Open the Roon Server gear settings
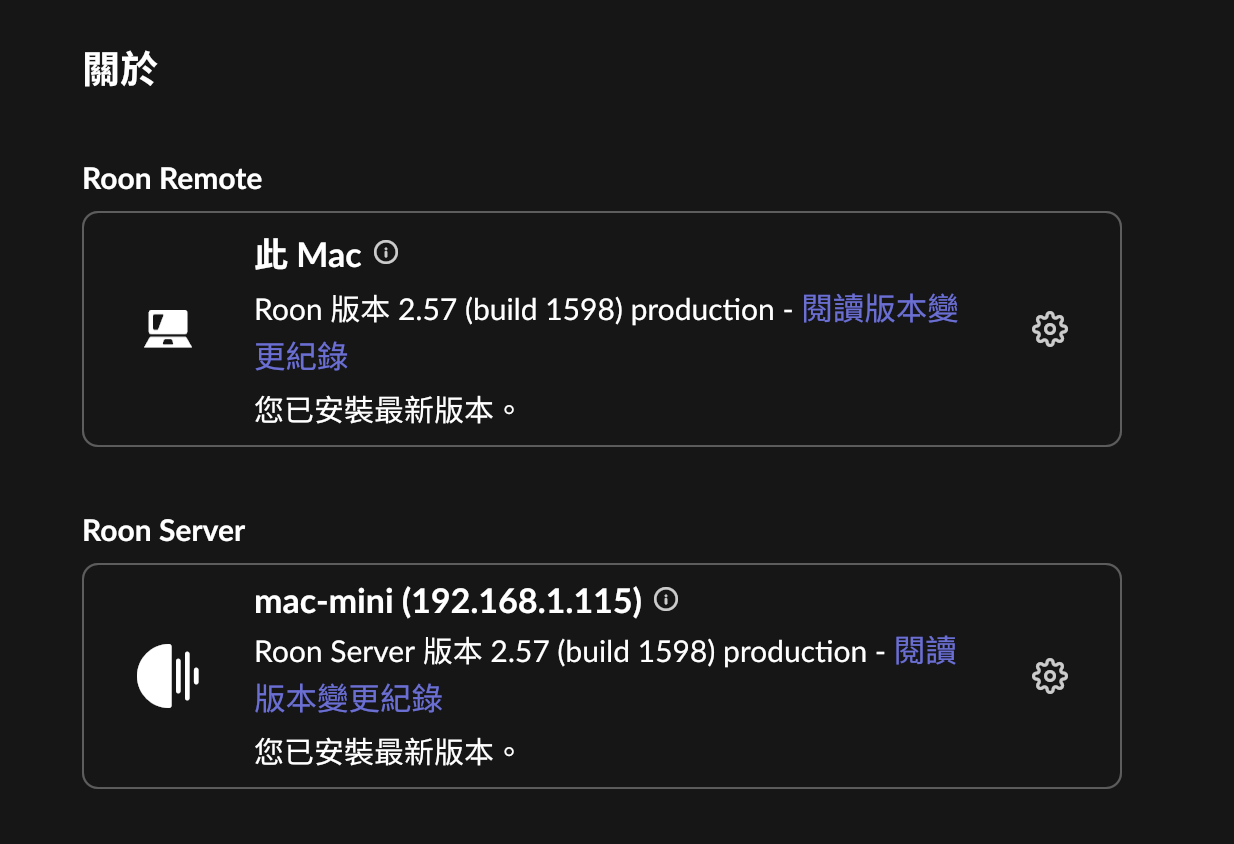The height and width of the screenshot is (844, 1234). tap(1049, 677)
